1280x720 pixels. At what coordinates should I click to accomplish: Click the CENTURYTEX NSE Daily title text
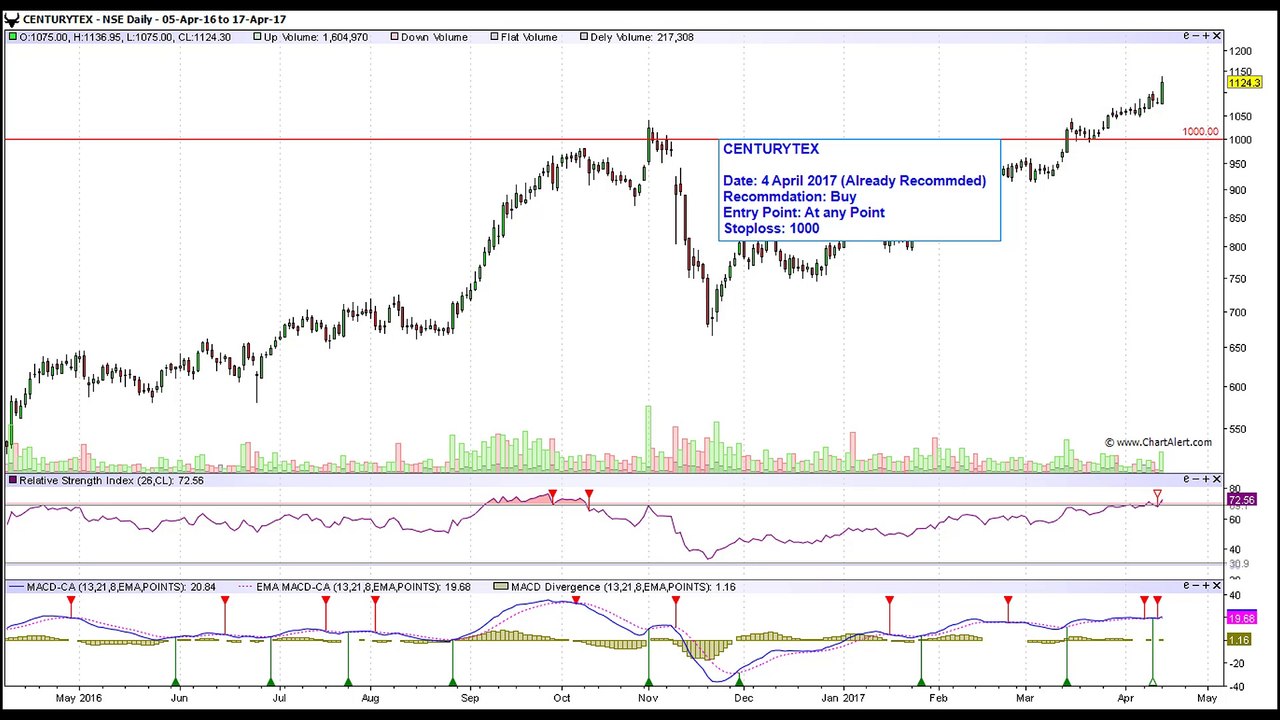coord(154,19)
